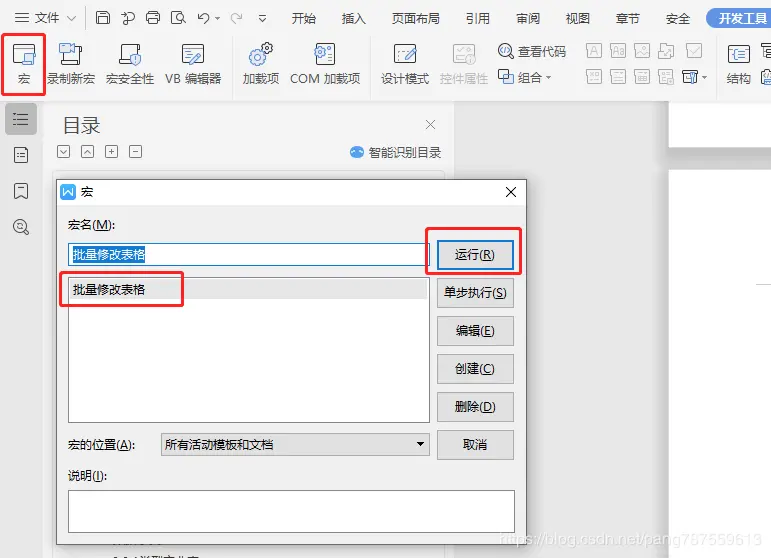Click the 结构 structure button
This screenshot has height=558, width=771.
point(739,64)
